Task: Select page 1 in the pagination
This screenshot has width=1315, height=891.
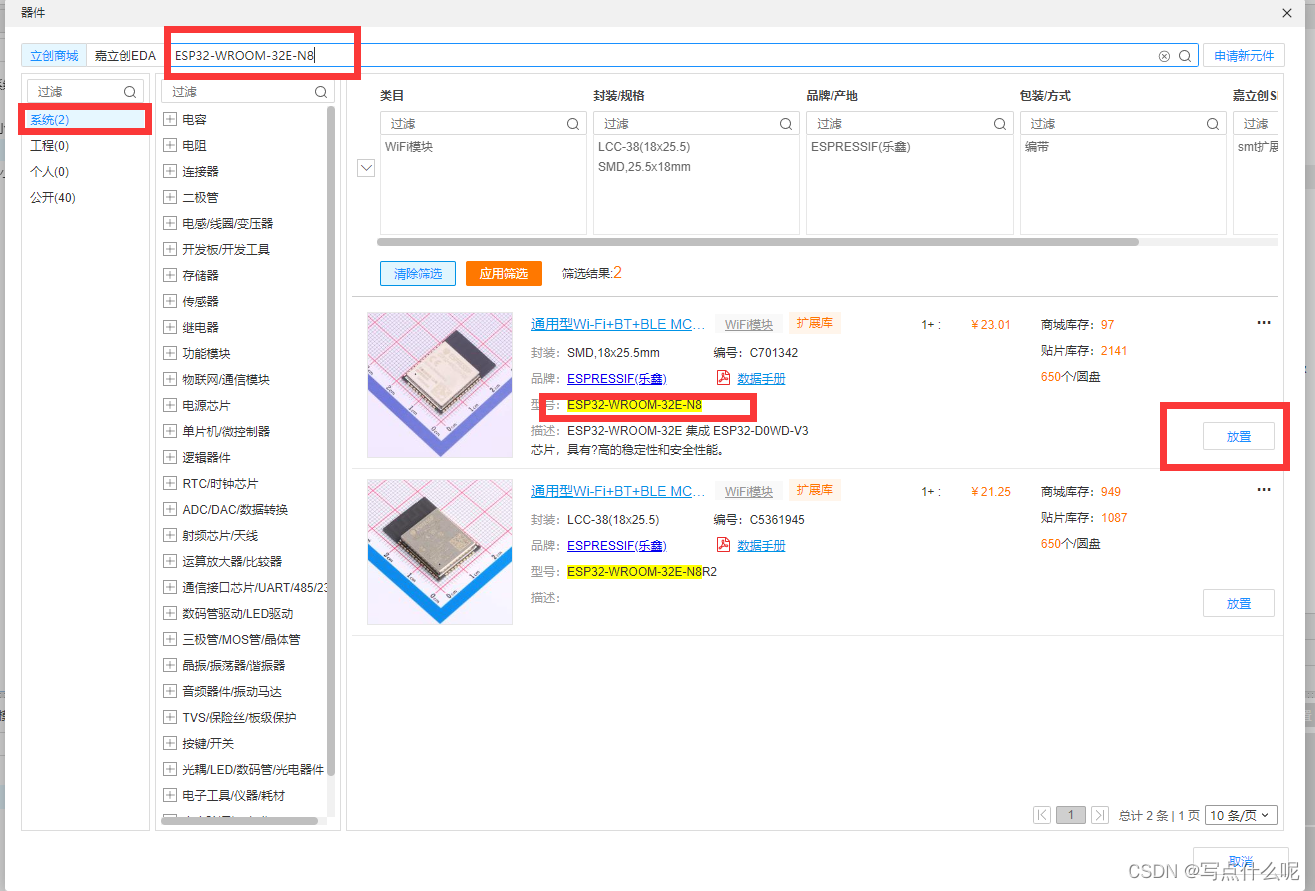Action: [x=1071, y=815]
